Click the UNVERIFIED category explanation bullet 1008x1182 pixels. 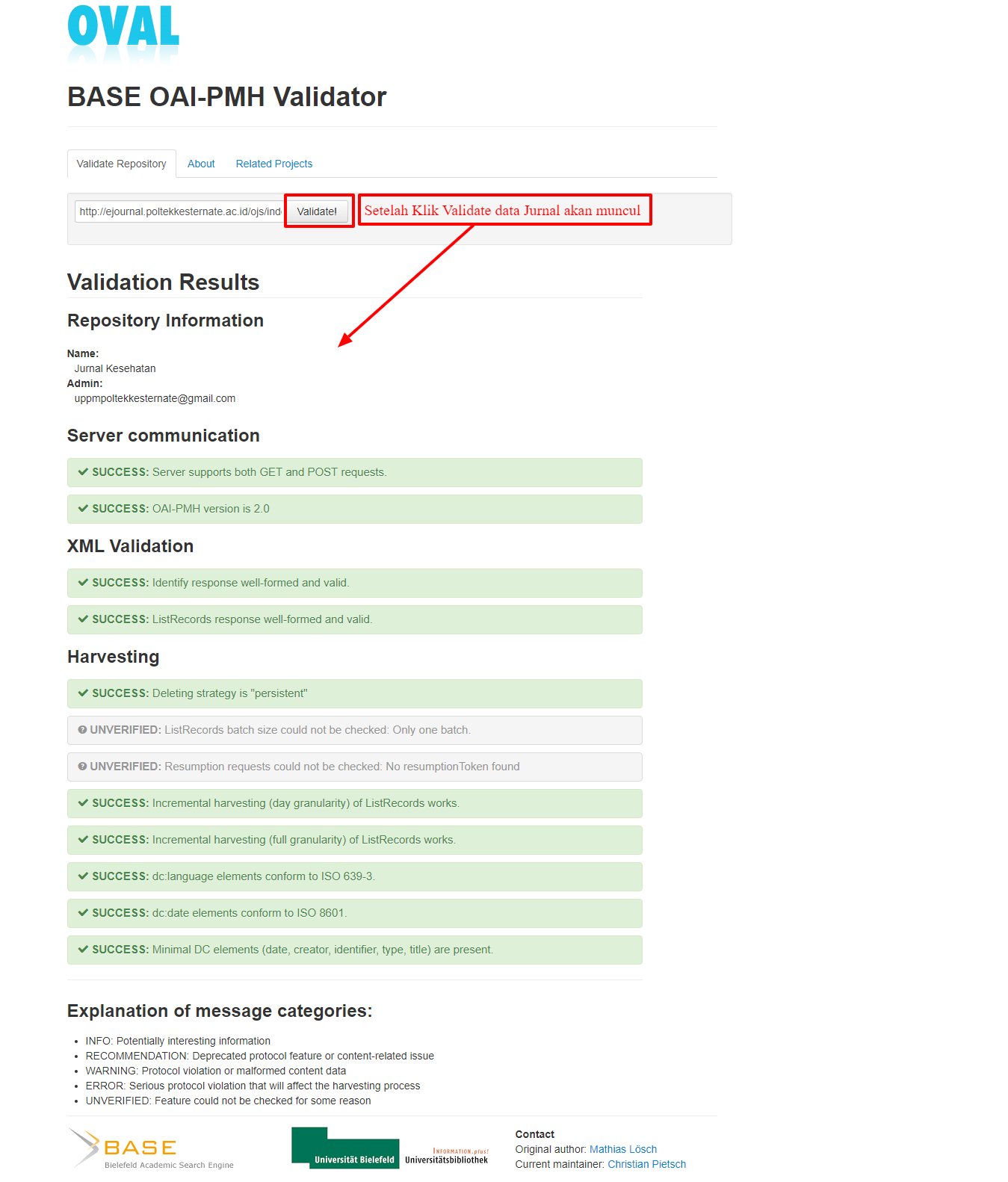coord(228,1101)
